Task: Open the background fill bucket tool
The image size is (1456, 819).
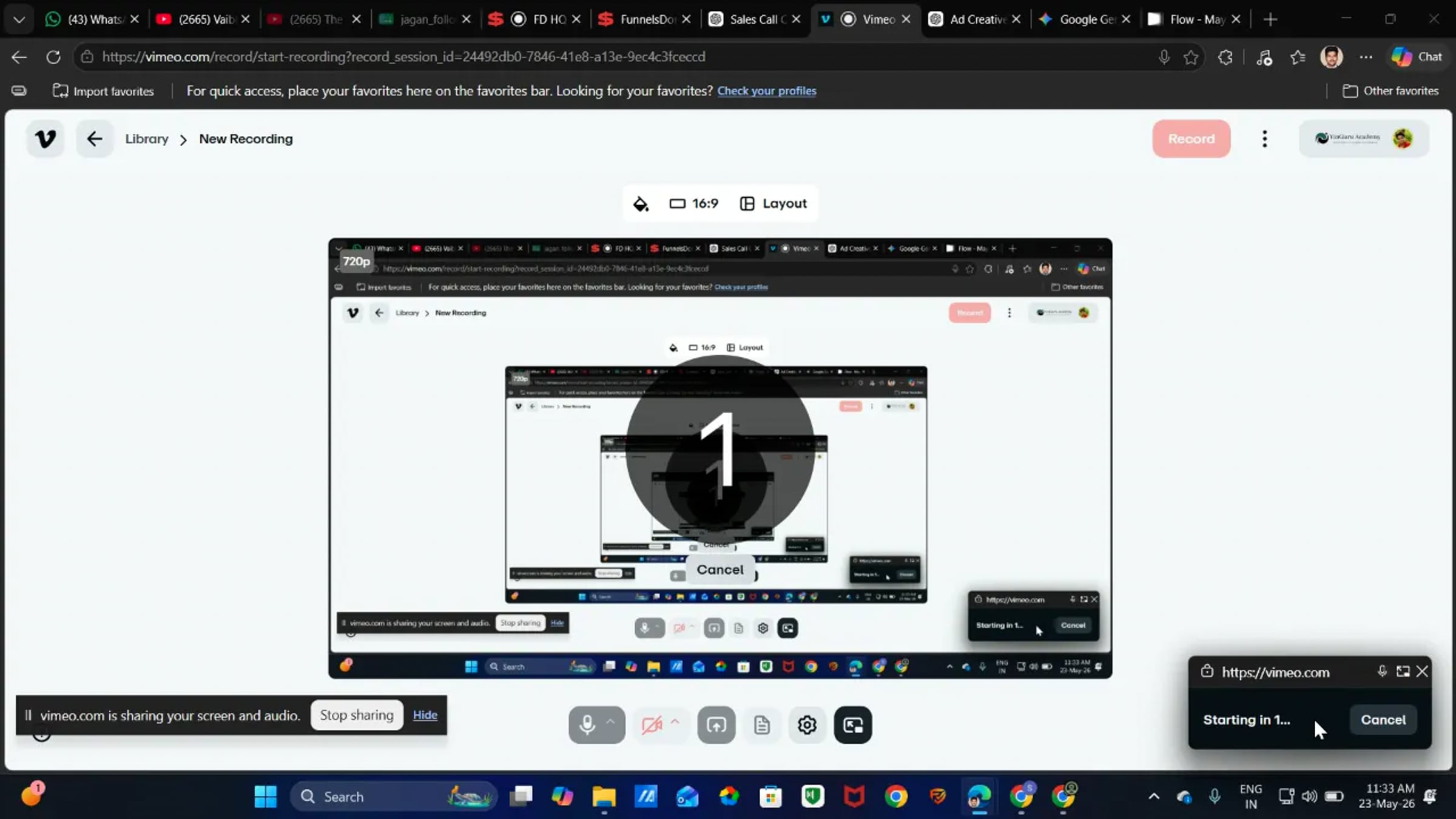Action: (641, 204)
